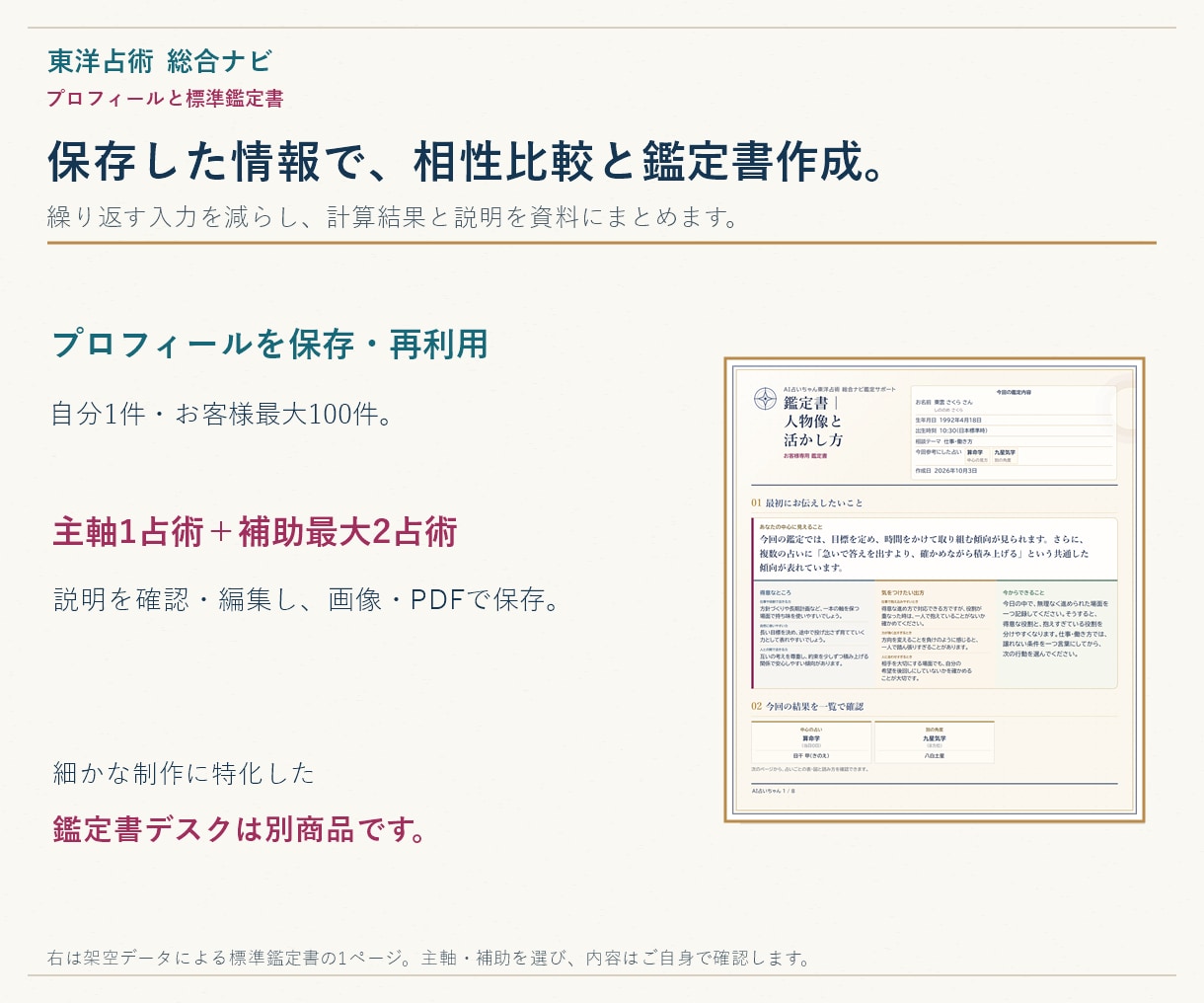Click the 相談テーマ 仕事・働き方 row
Screen dimensions: 1204x1003
click(x=1014, y=441)
